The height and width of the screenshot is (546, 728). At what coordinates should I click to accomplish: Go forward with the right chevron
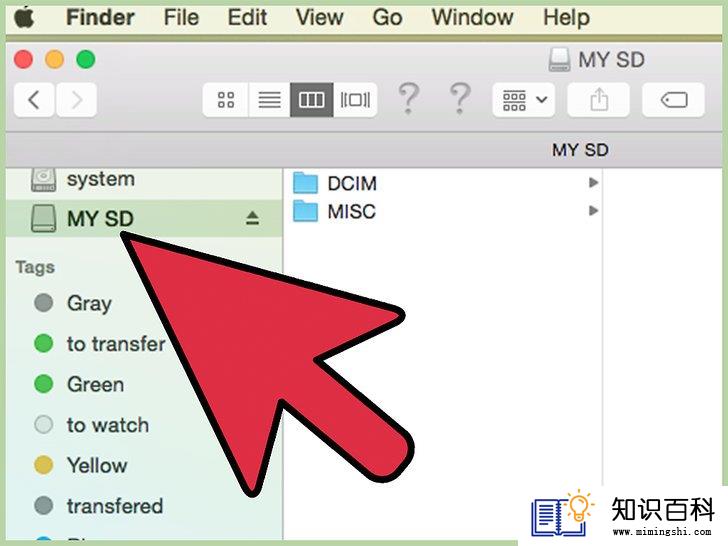(x=77, y=99)
